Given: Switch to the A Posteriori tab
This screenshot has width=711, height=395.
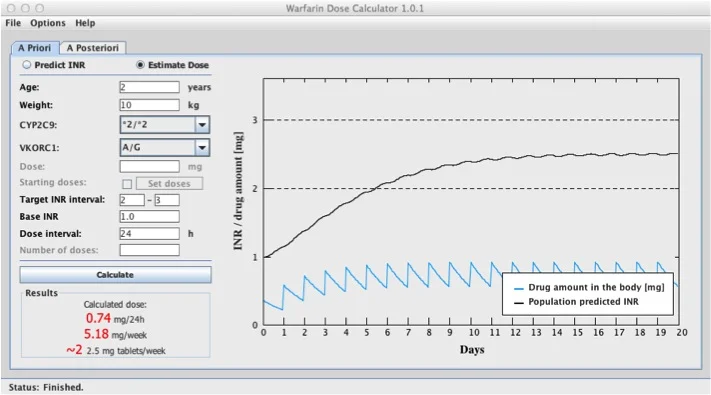Looking at the screenshot, I should (x=93, y=48).
